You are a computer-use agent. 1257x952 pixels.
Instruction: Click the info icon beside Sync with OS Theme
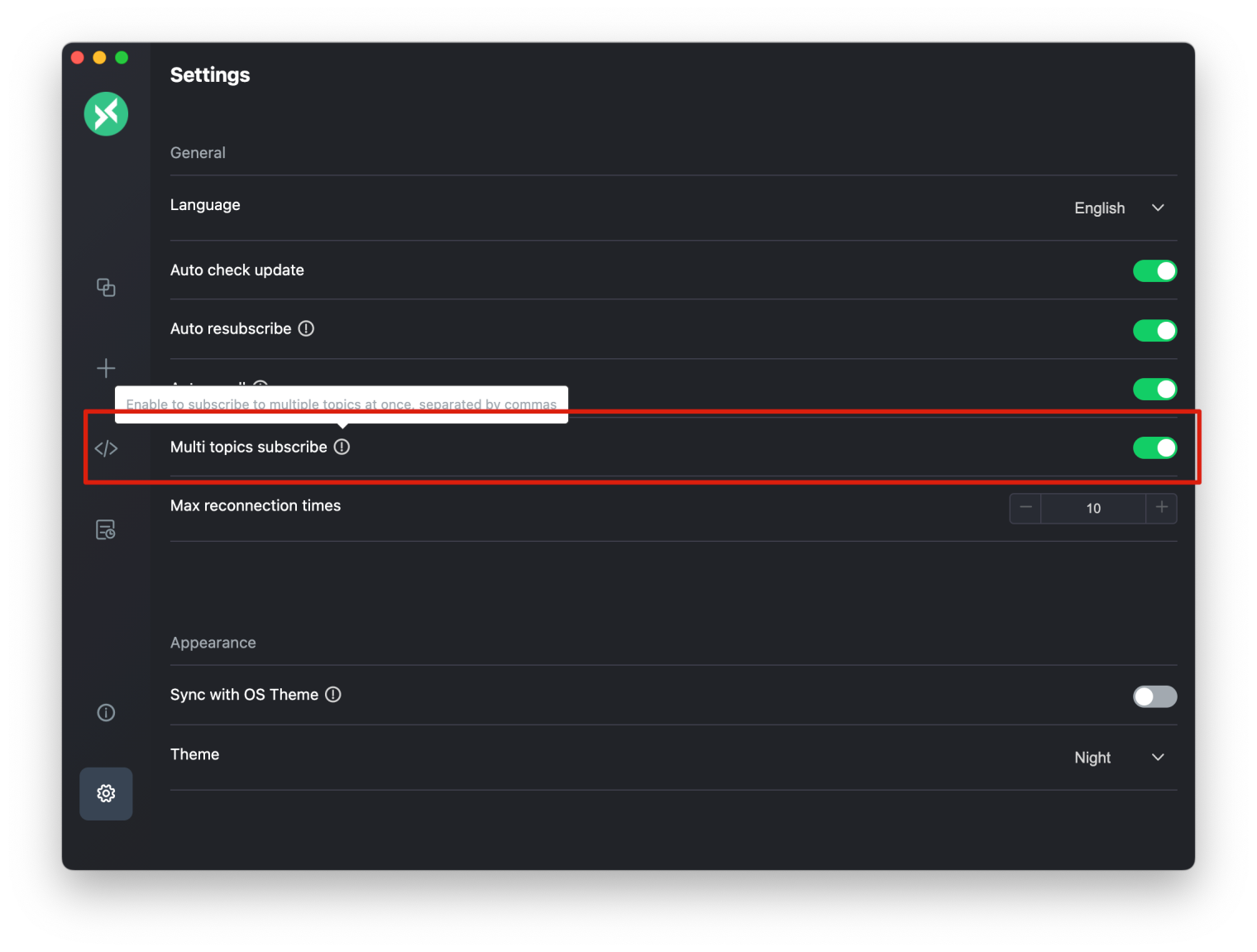tap(332, 695)
